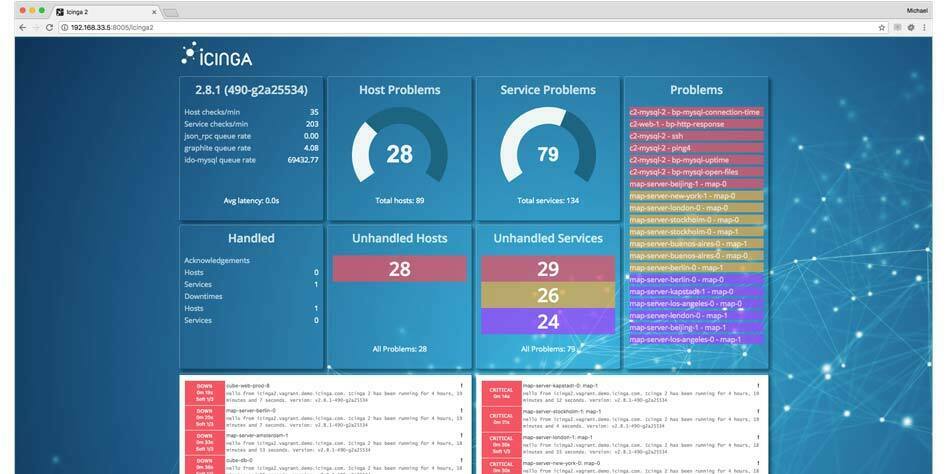Click the red Unhandled Hosts bar 28
Viewport: 950px width, 474px height.
point(399,269)
